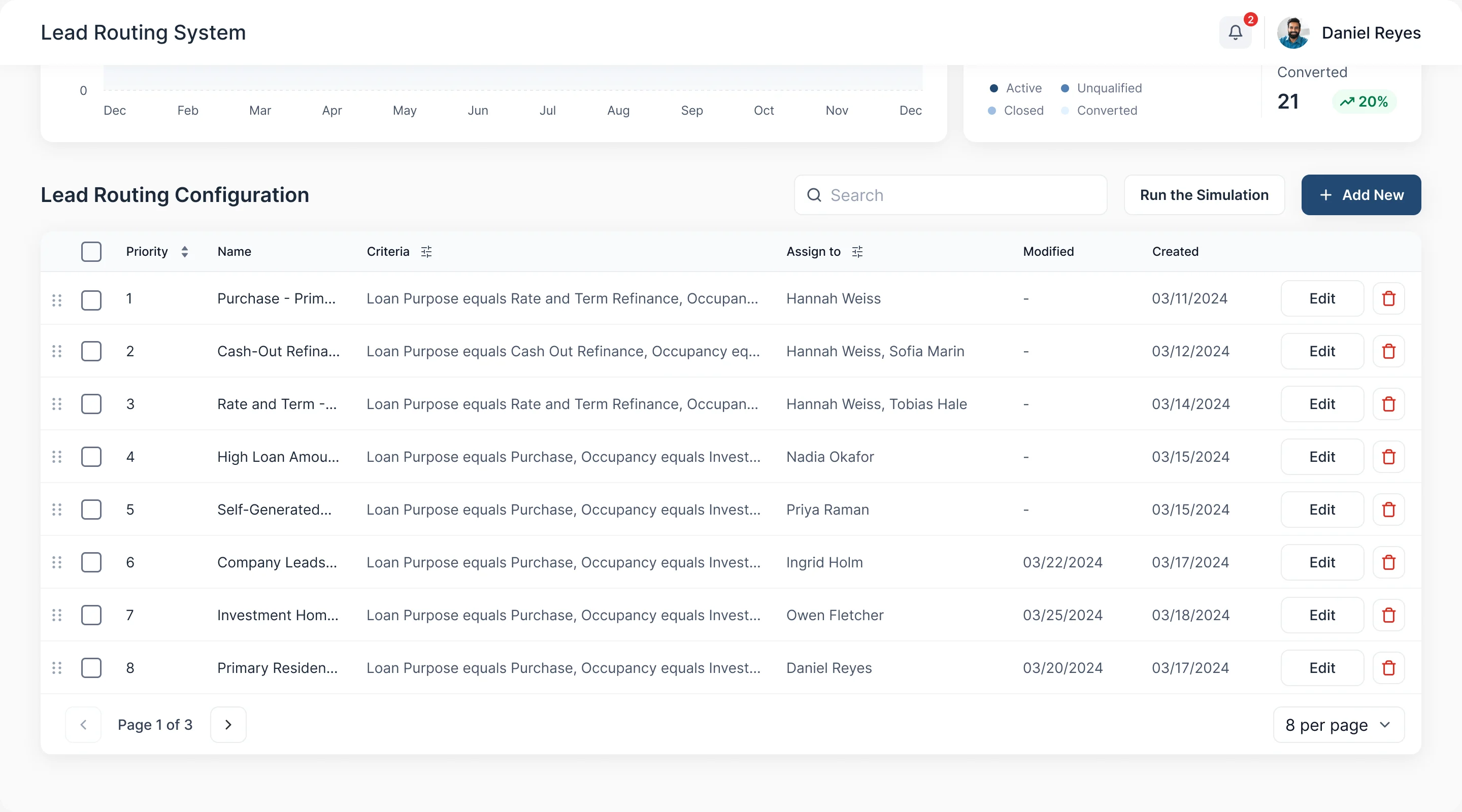Delete the Purchase - Prim... rule
Viewport: 1462px width, 812px height.
pyautogui.click(x=1388, y=298)
